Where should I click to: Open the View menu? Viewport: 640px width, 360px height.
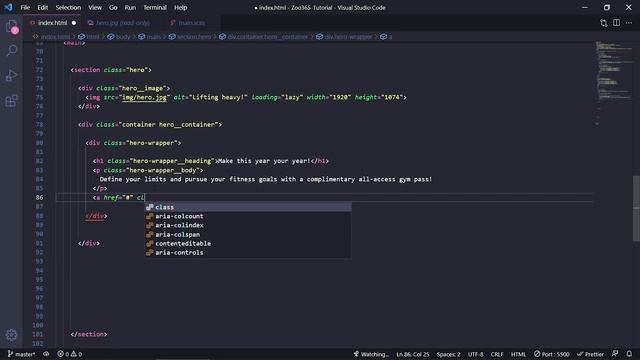95,7
